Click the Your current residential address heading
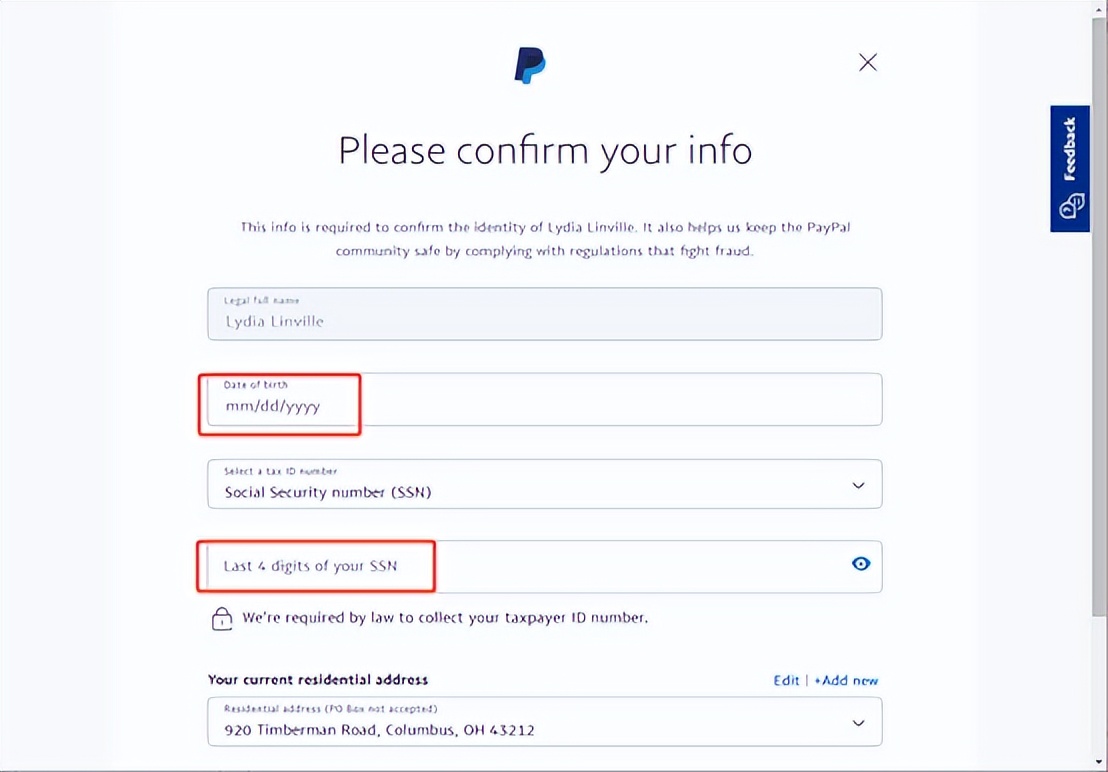 316,680
